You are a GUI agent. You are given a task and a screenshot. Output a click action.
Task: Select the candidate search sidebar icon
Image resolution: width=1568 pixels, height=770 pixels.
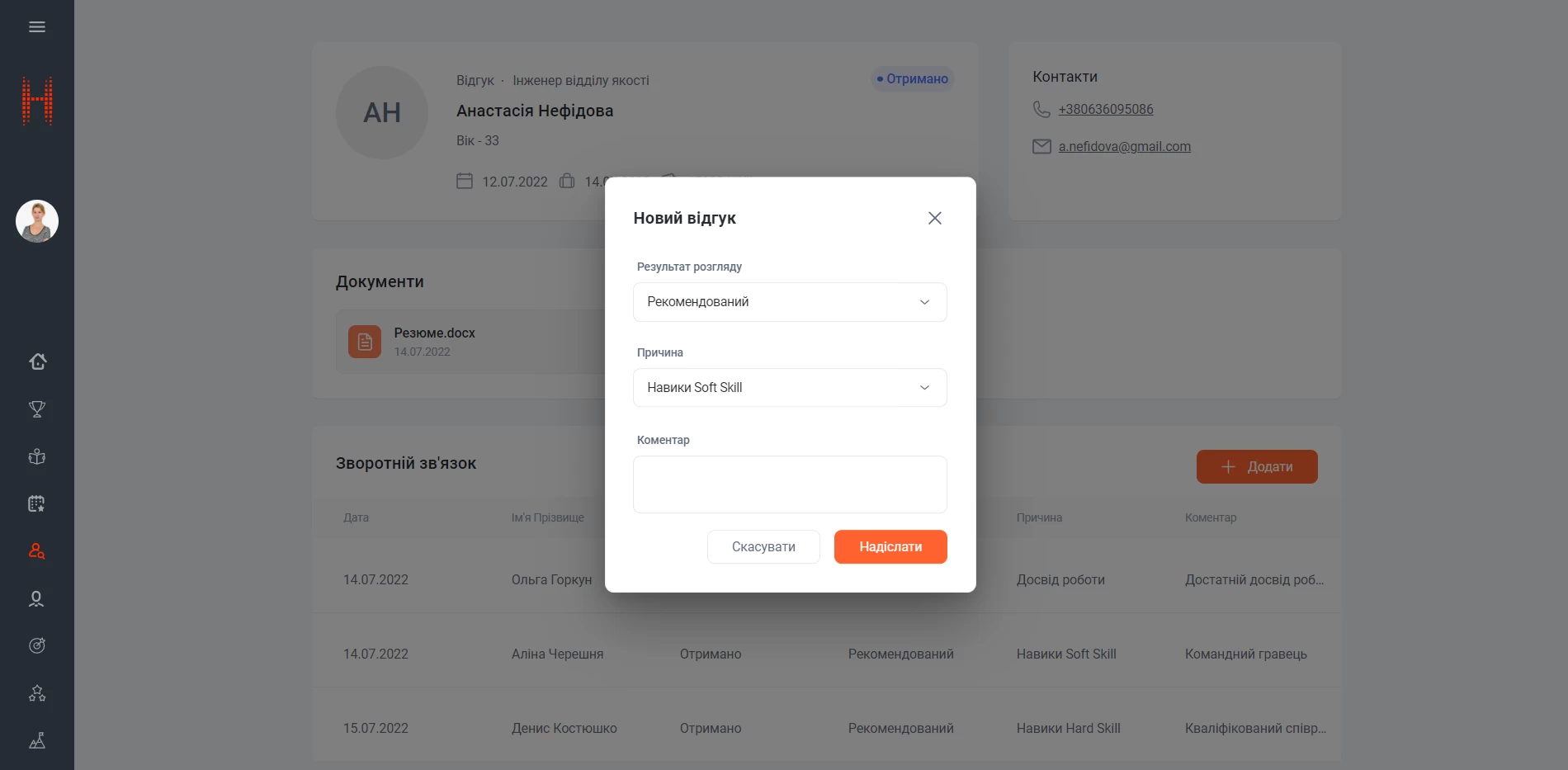click(37, 551)
